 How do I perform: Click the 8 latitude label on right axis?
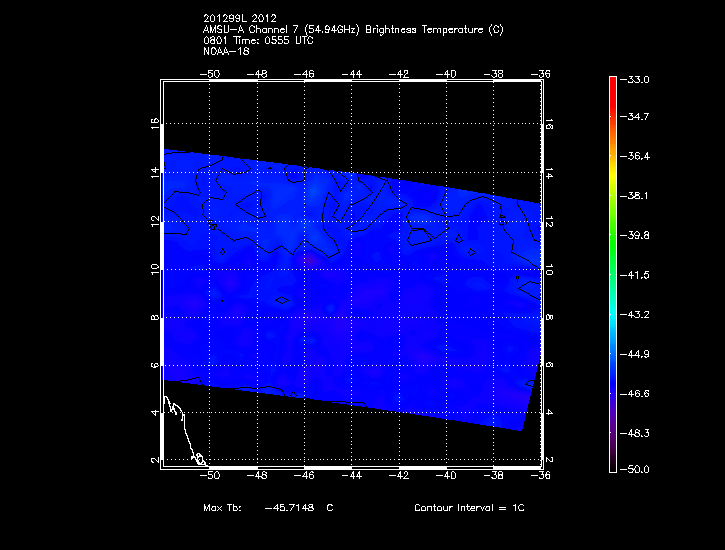tap(551, 318)
